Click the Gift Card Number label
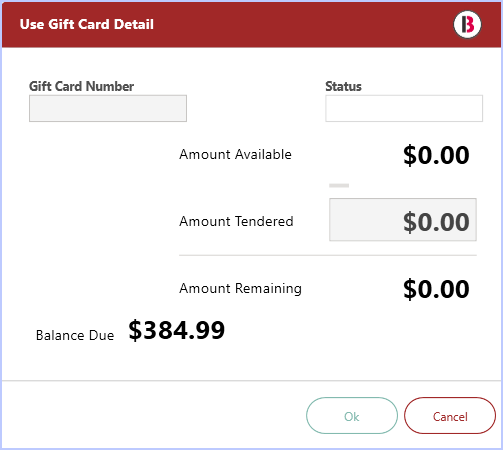The width and height of the screenshot is (503, 450). 81,86
